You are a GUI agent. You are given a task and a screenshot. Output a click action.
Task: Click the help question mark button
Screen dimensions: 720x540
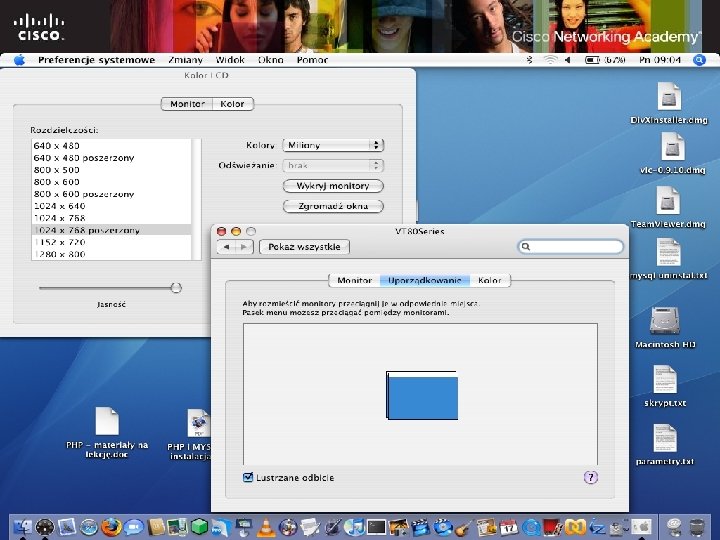pos(590,478)
